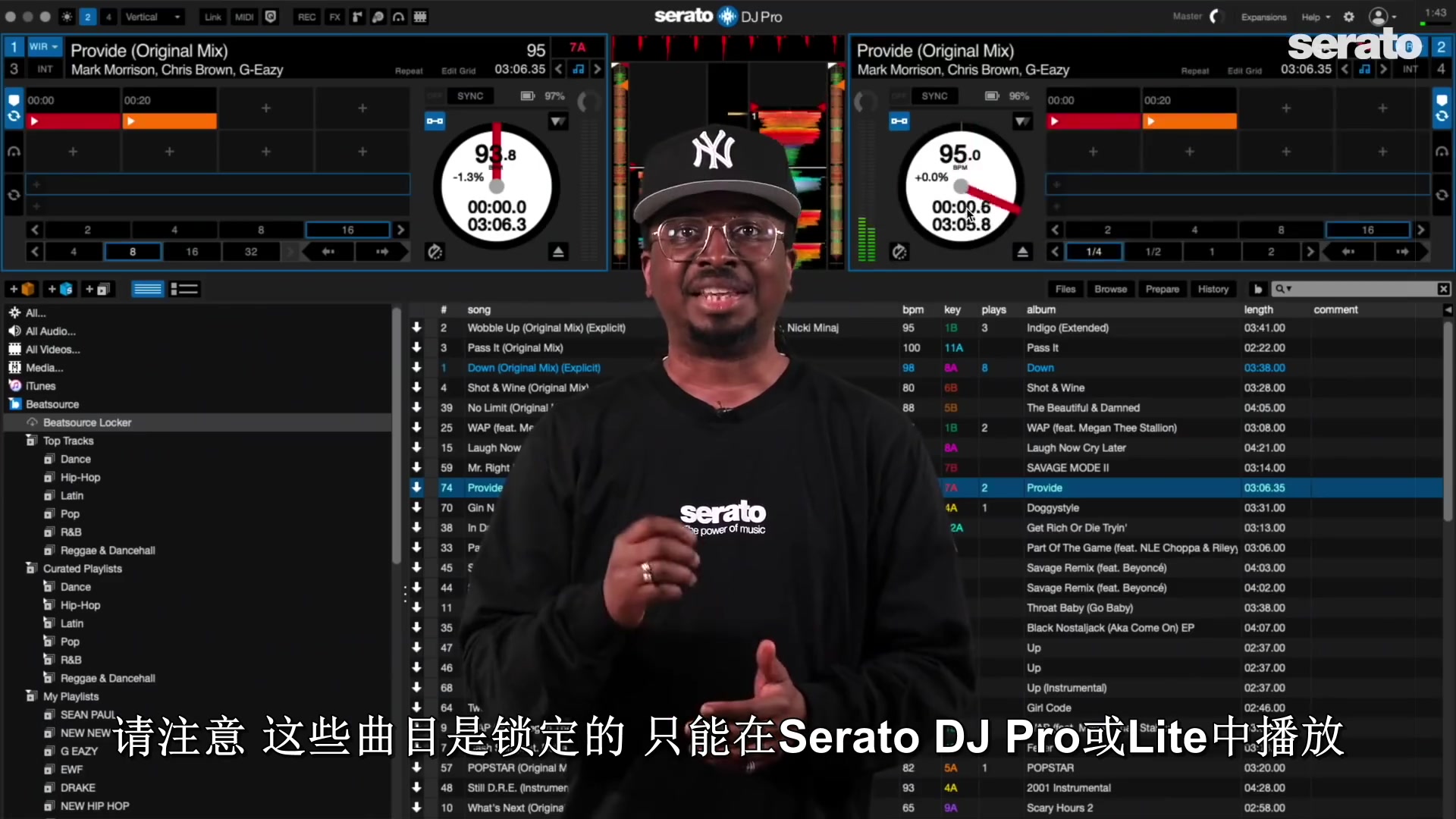Click the library search field
The width and height of the screenshot is (1456, 819).
click(x=1361, y=289)
